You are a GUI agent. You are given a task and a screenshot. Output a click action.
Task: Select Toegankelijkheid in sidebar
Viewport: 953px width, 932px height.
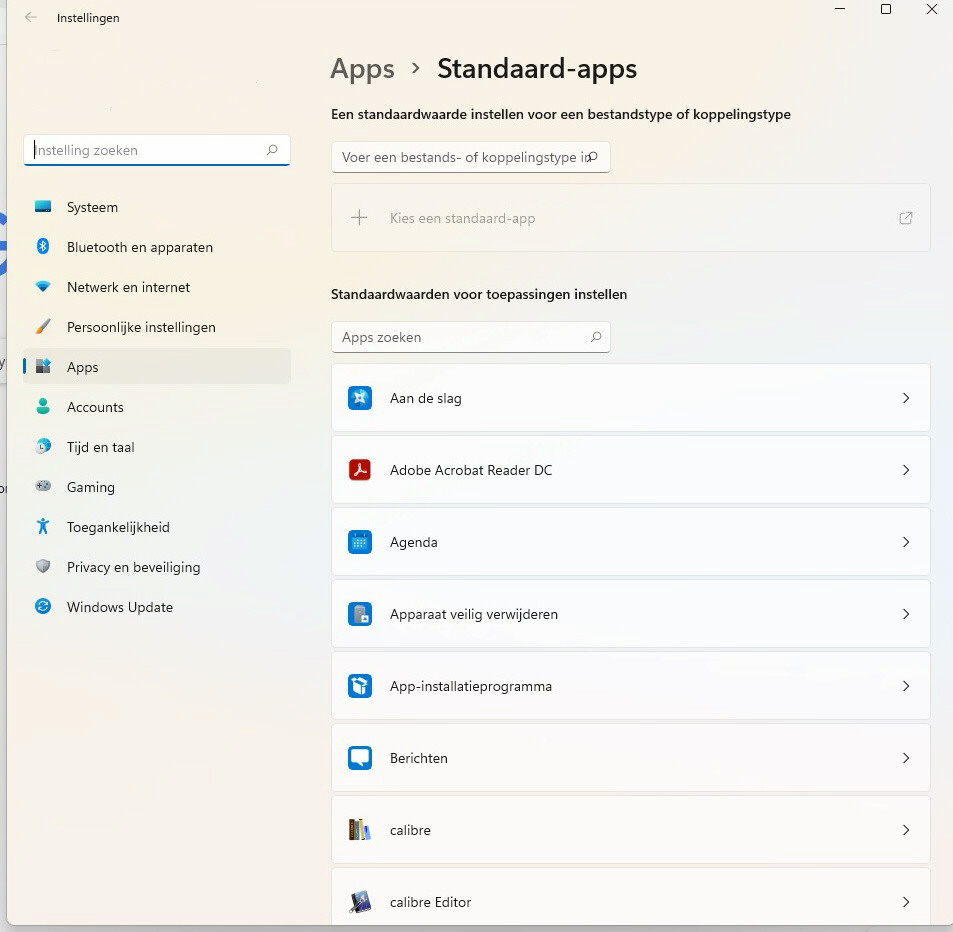coord(157,527)
